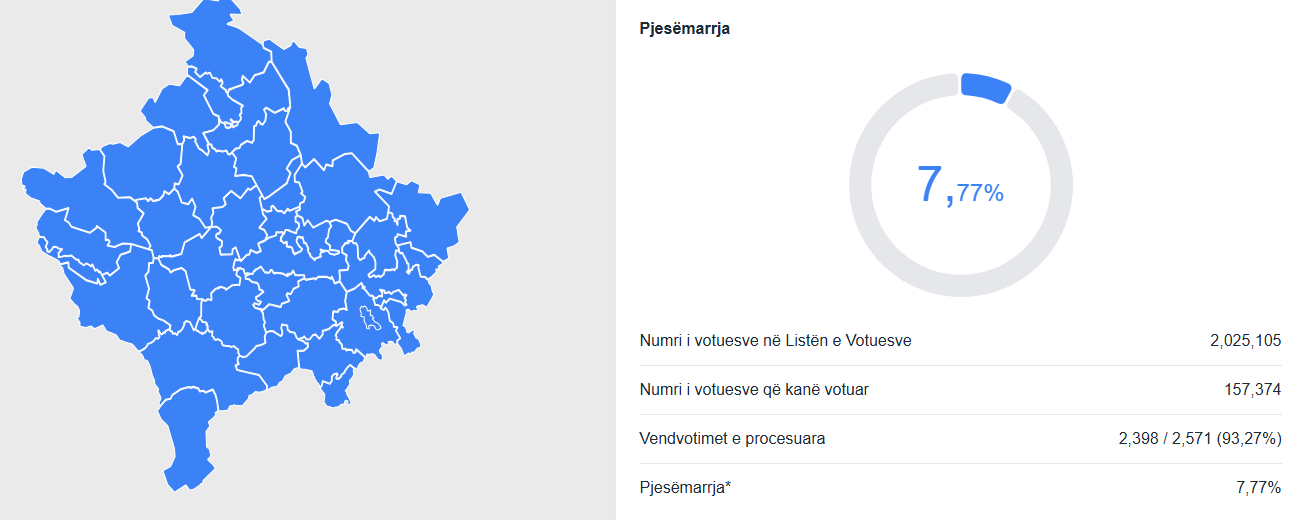Viewport: 1301px width, 520px height.
Task: Click the 'Pjesëmarrja*' label in the bottom row
Action: 685,488
